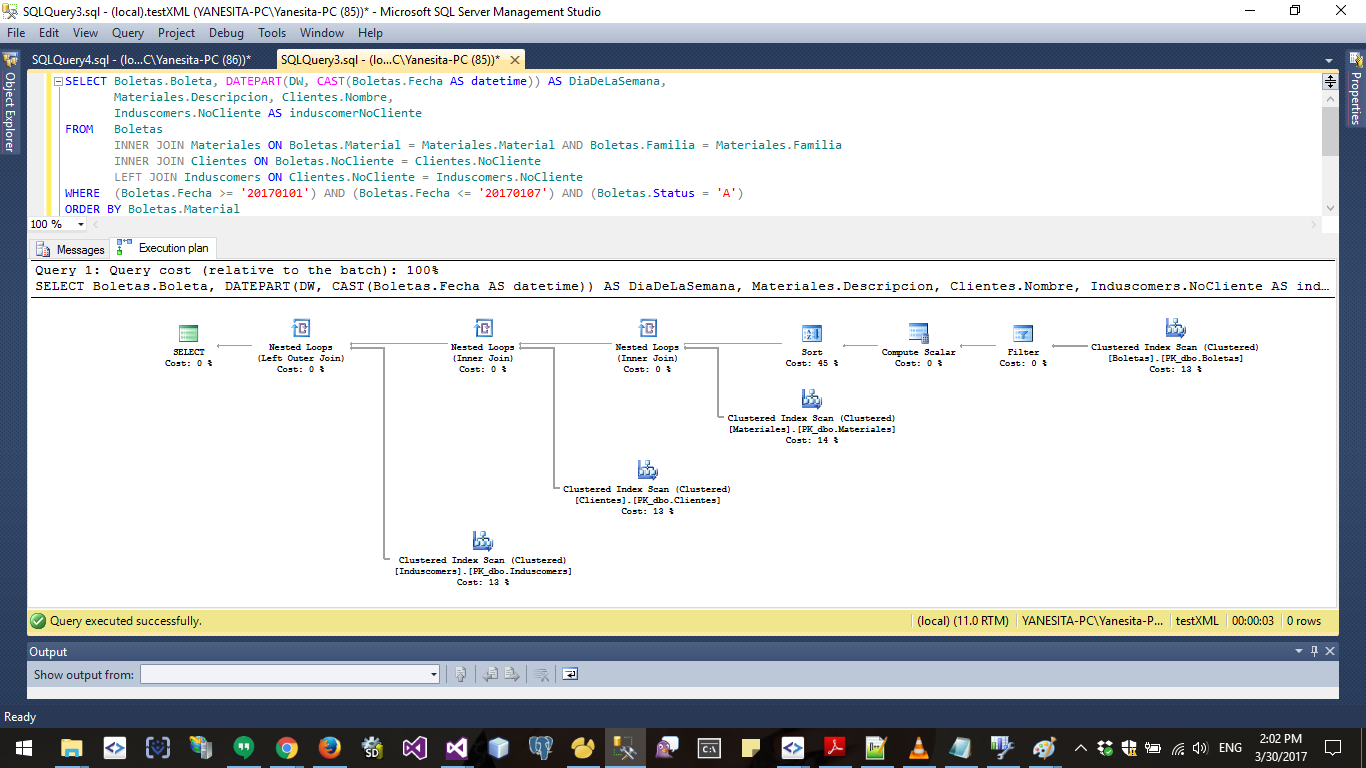
Task: Switch to the Messages results tab
Action: pyautogui.click(x=69, y=249)
